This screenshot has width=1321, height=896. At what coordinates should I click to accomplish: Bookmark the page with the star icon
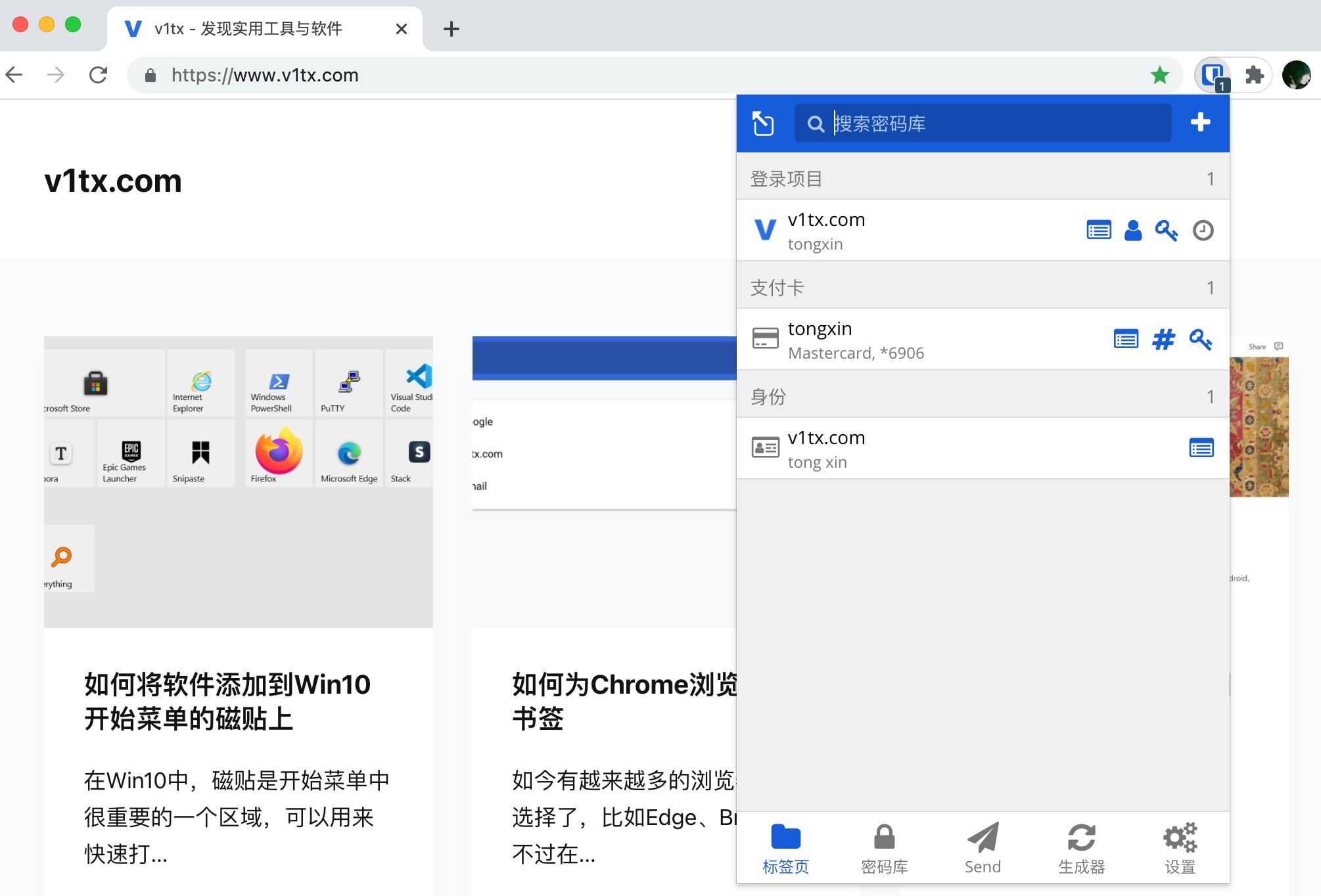(1161, 74)
